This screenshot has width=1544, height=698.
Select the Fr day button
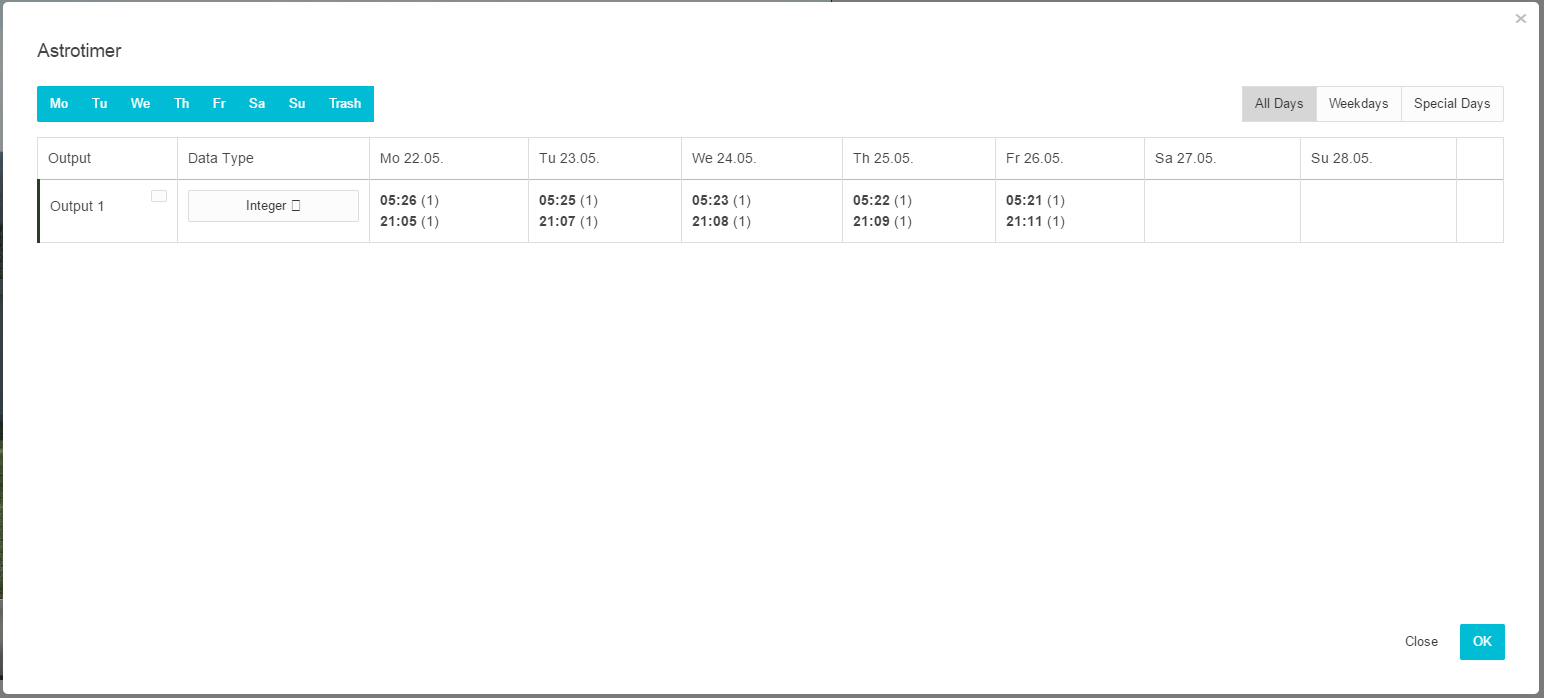tap(219, 104)
